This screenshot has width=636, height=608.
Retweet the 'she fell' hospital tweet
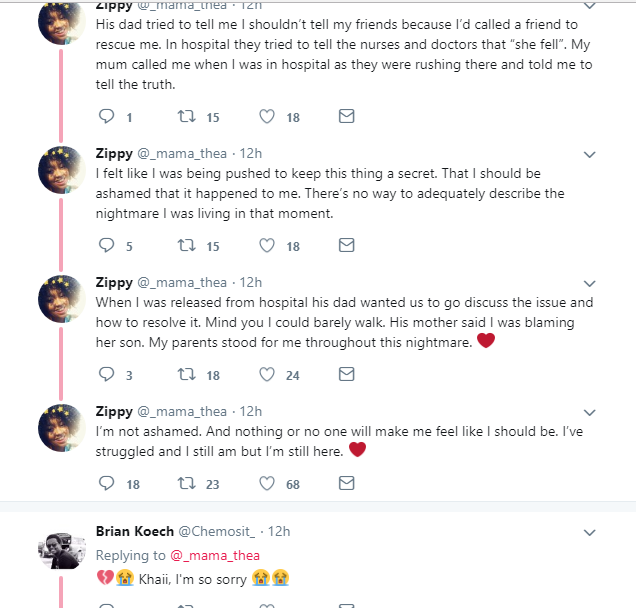pos(185,117)
